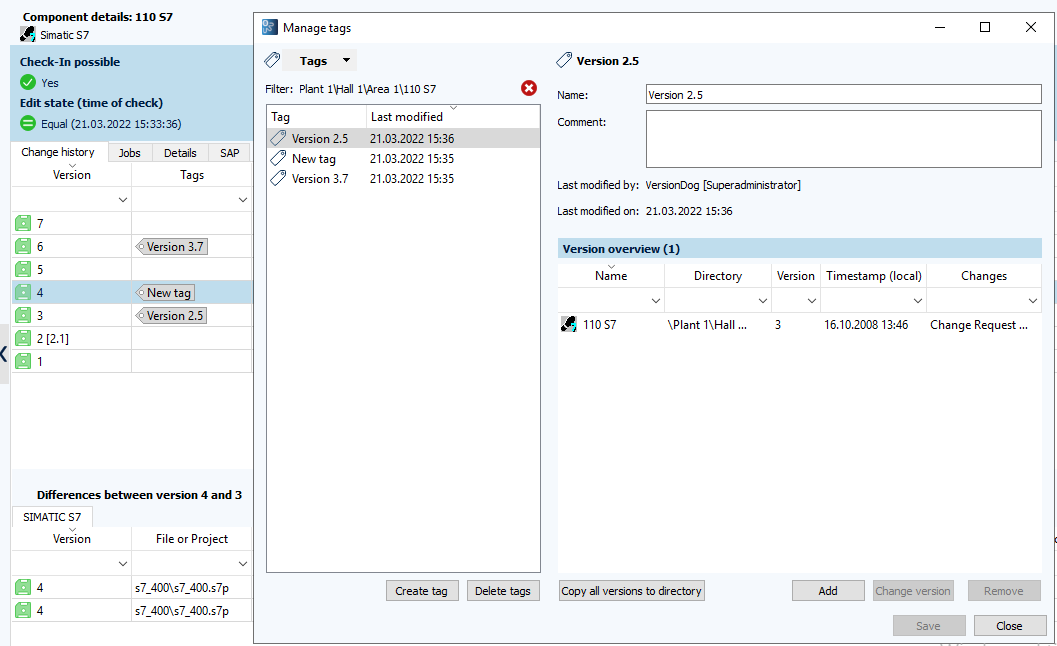Open the SAP tab
Screen dimensions: 1057x646
click(229, 153)
